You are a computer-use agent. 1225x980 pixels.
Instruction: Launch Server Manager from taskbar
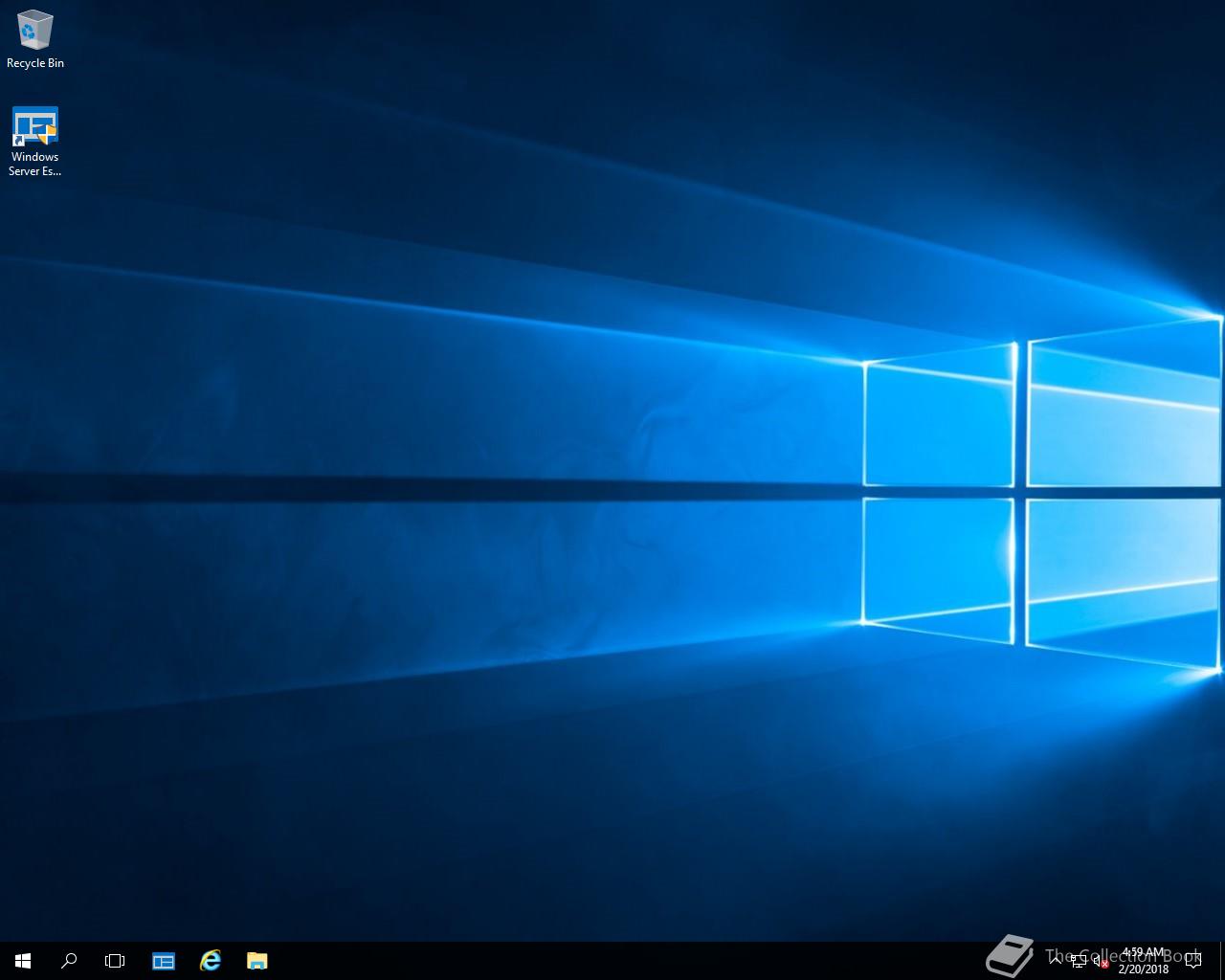click(x=164, y=961)
